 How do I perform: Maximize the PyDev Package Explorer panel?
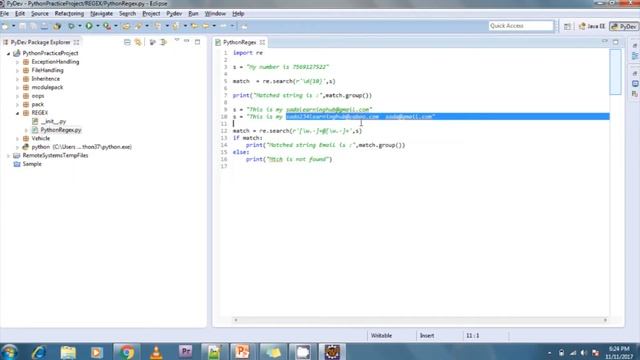(198, 42)
